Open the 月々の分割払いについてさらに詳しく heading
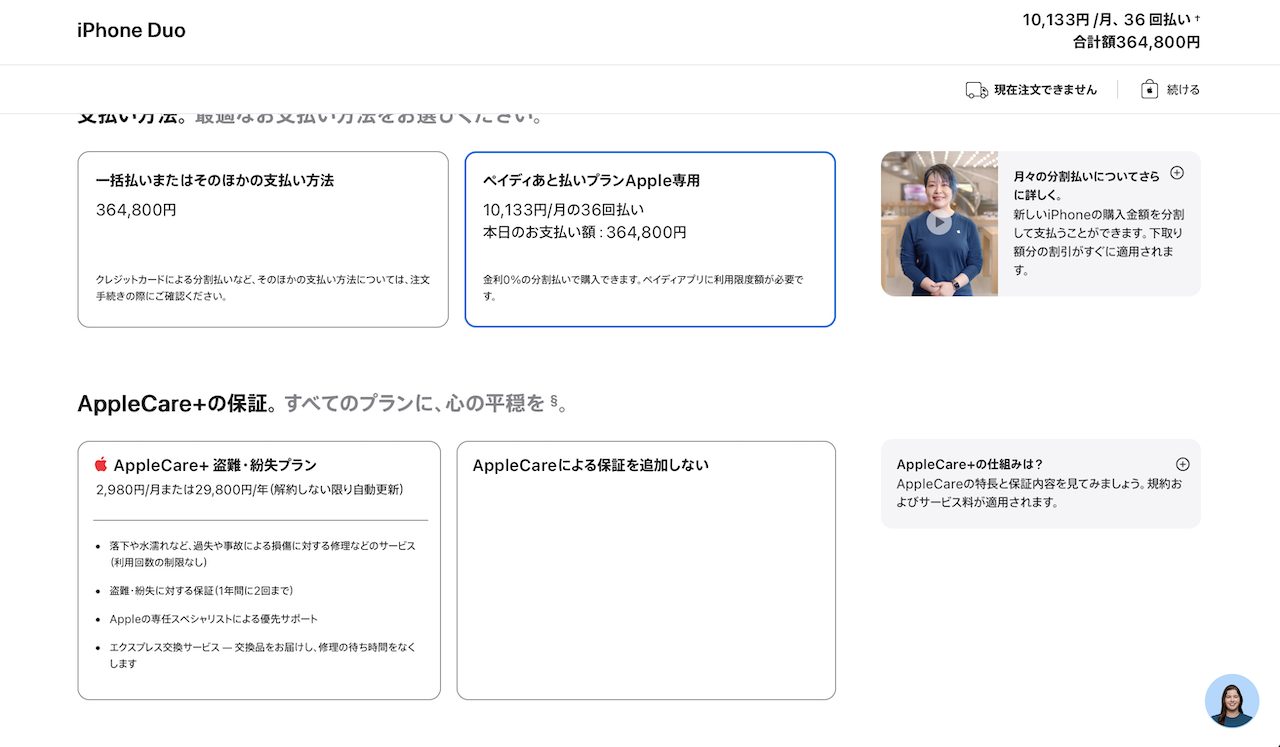1280x747 pixels. coord(1087,185)
